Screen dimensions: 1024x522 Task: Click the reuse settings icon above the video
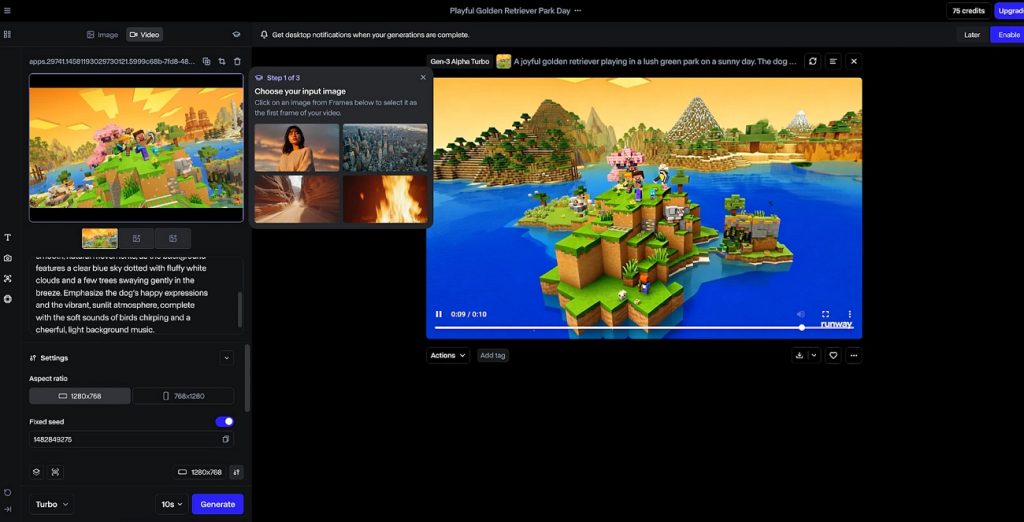(812, 61)
